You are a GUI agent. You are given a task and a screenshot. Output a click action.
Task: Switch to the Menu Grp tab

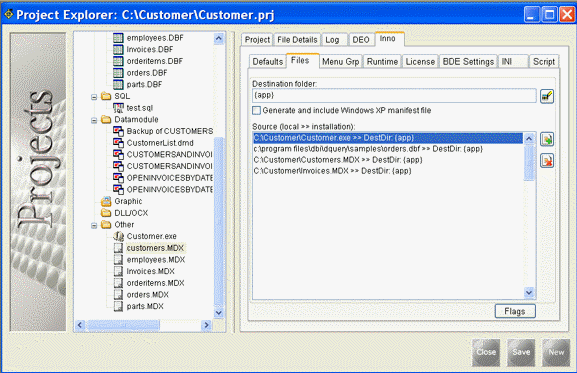coord(340,61)
